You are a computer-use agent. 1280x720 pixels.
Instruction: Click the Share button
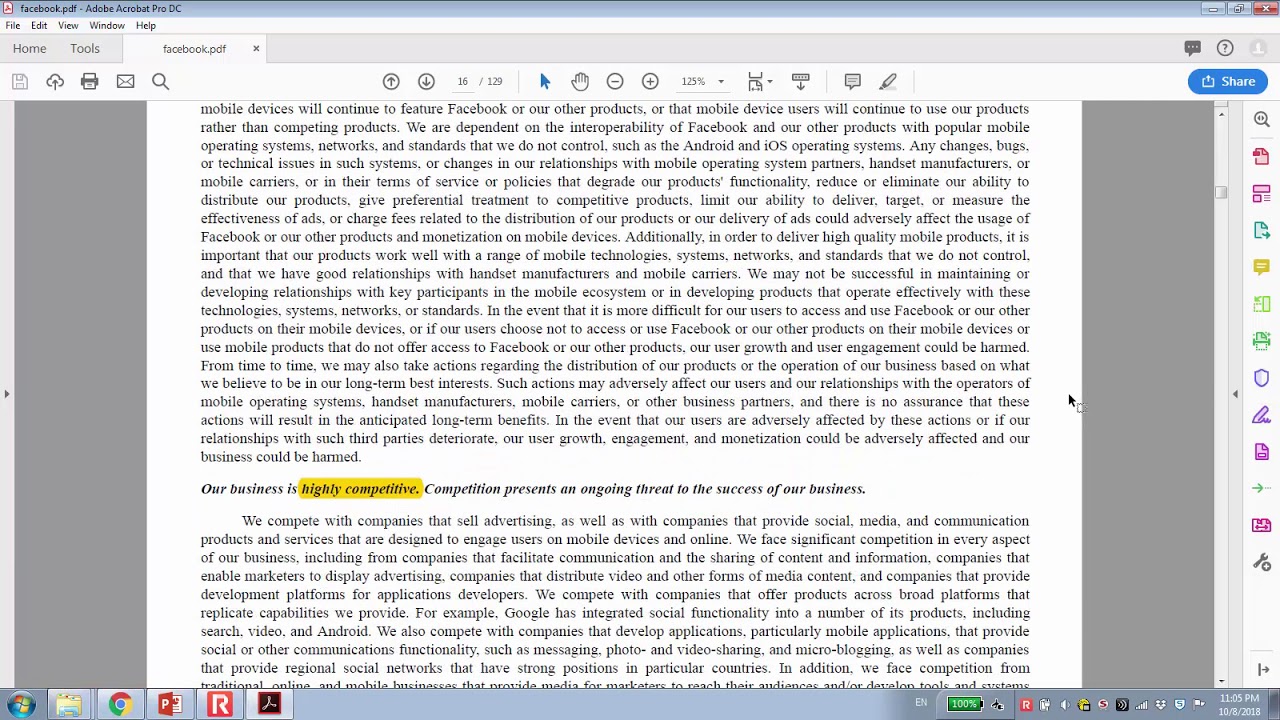(x=1228, y=81)
